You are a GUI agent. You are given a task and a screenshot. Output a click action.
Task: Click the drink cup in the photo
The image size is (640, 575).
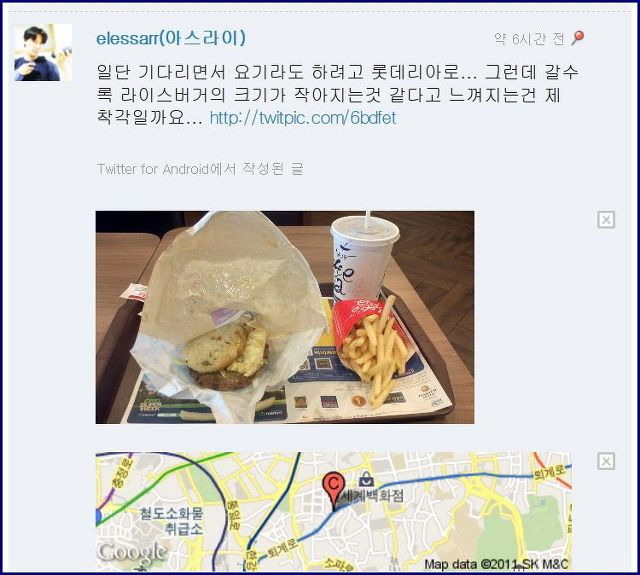[x=362, y=259]
